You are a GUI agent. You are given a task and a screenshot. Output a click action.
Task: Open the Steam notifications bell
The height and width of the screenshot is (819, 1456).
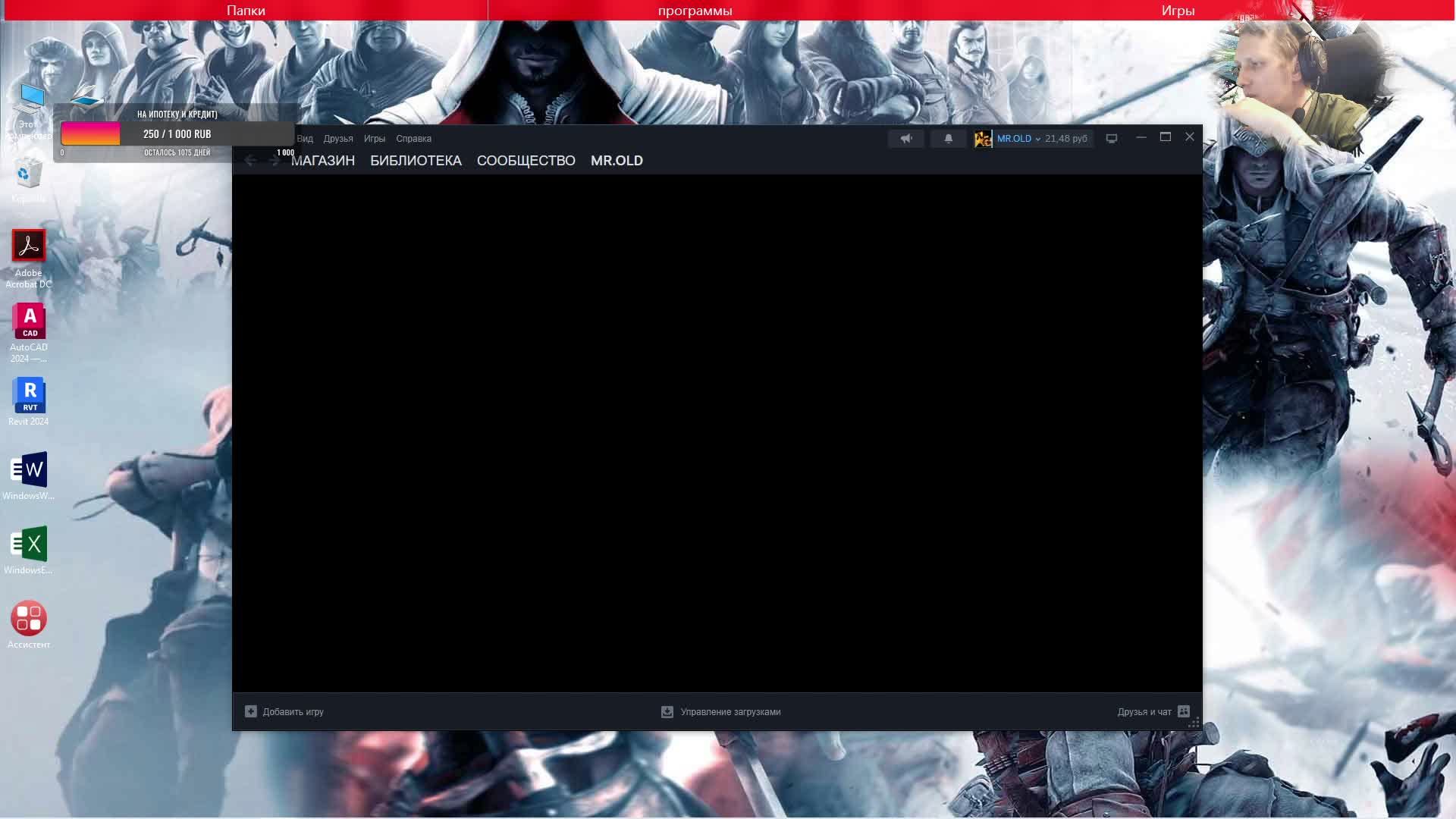pyautogui.click(x=948, y=139)
